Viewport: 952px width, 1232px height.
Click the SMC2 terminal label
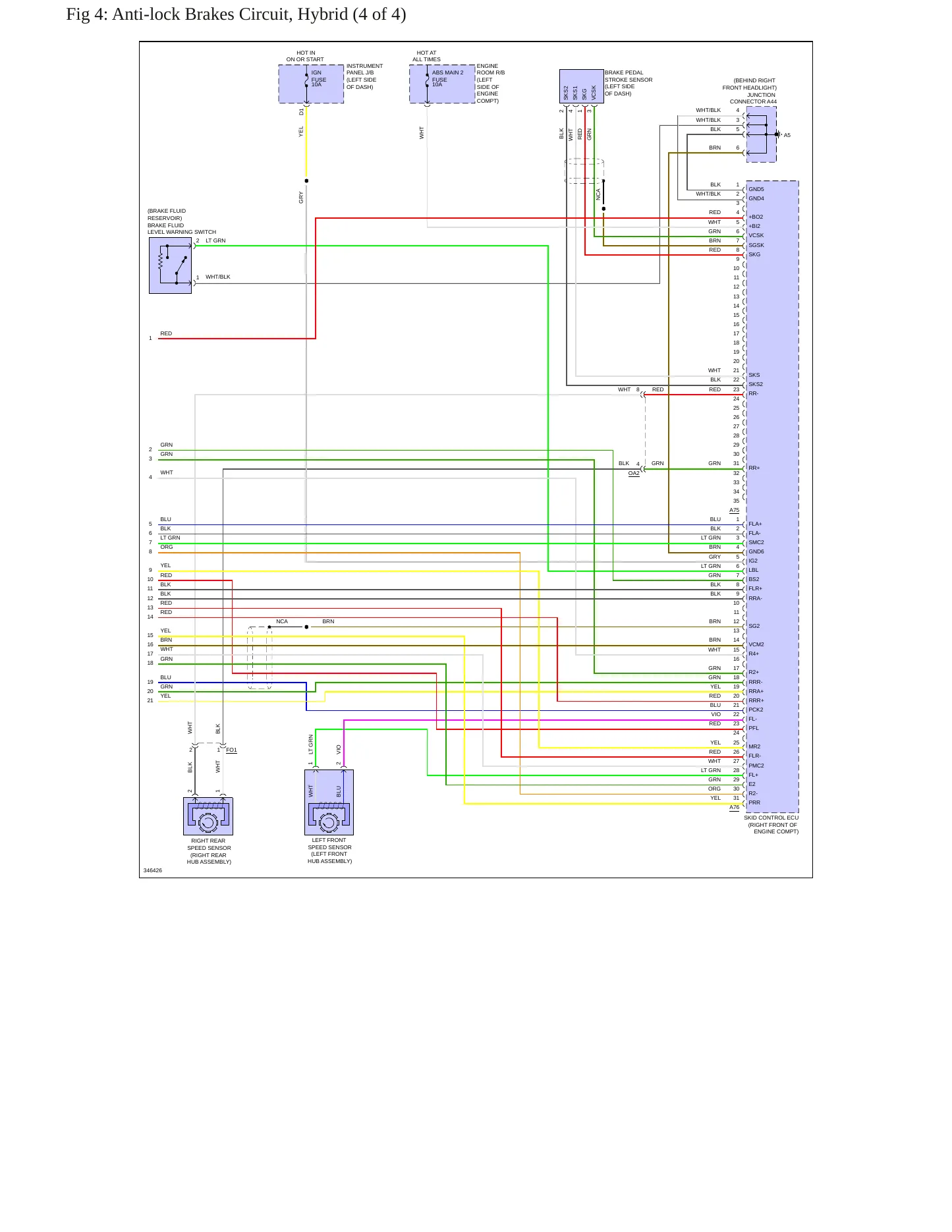pos(756,542)
